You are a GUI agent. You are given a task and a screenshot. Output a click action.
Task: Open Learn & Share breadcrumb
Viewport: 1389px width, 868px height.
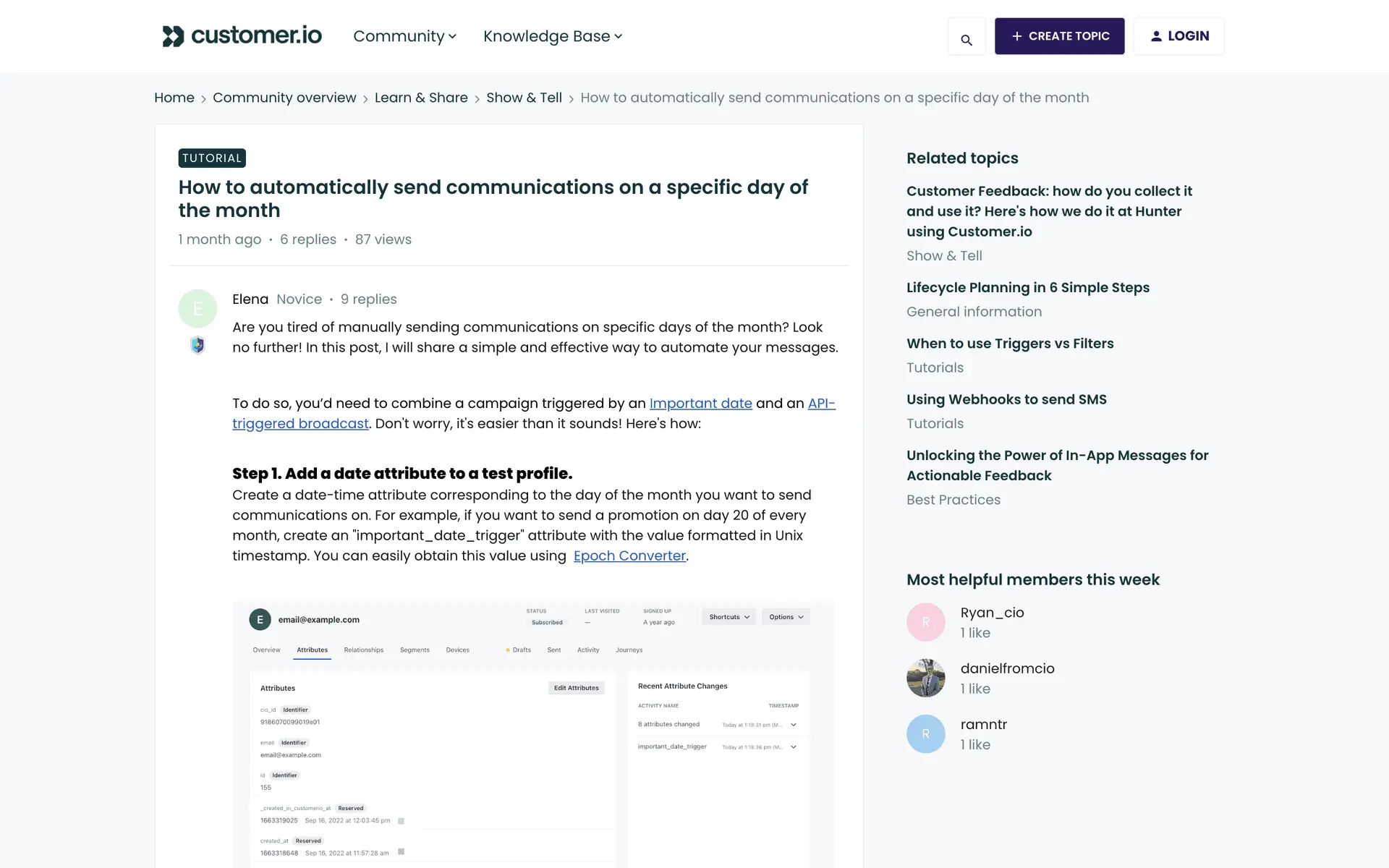pyautogui.click(x=421, y=98)
